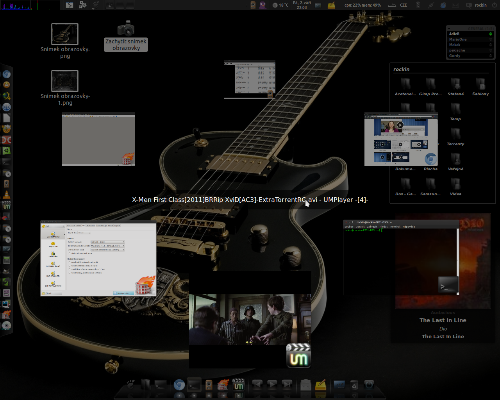Click the Dio album cover art

click(x=443, y=261)
